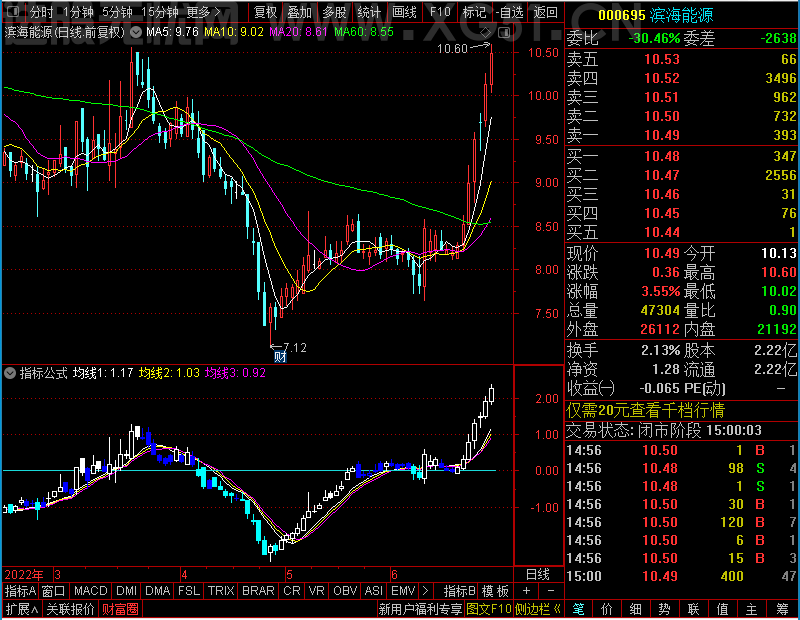The image size is (800, 620).
Task: Open the 复权 adjustment menu
Action: [x=265, y=12]
